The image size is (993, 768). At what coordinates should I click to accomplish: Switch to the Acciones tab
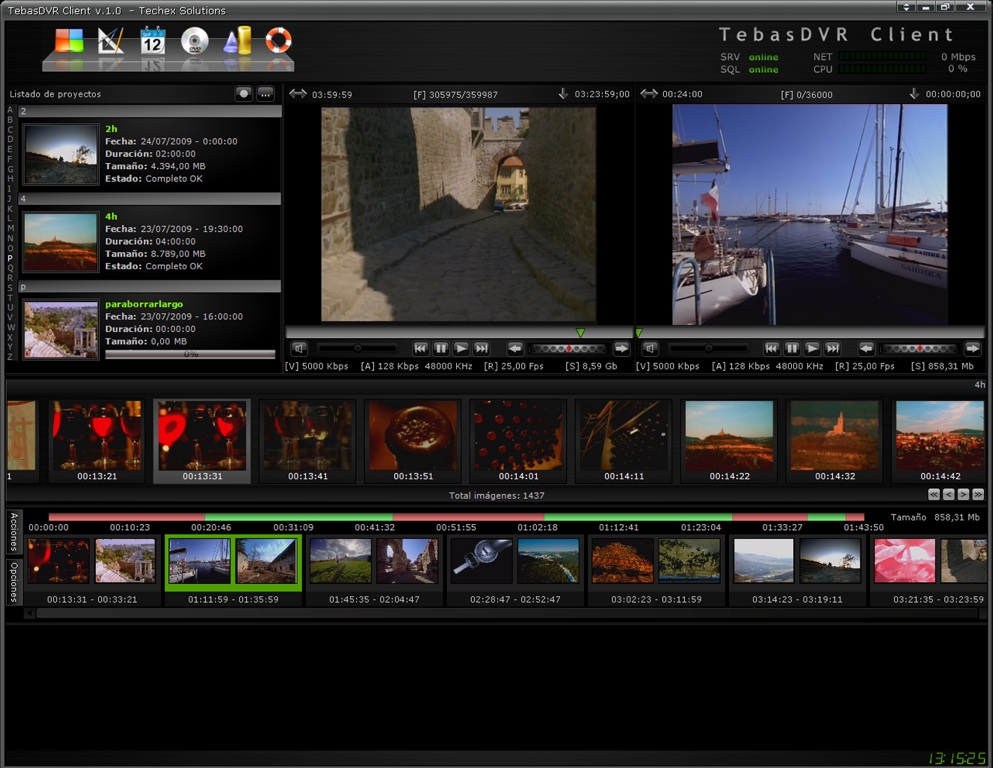15,532
